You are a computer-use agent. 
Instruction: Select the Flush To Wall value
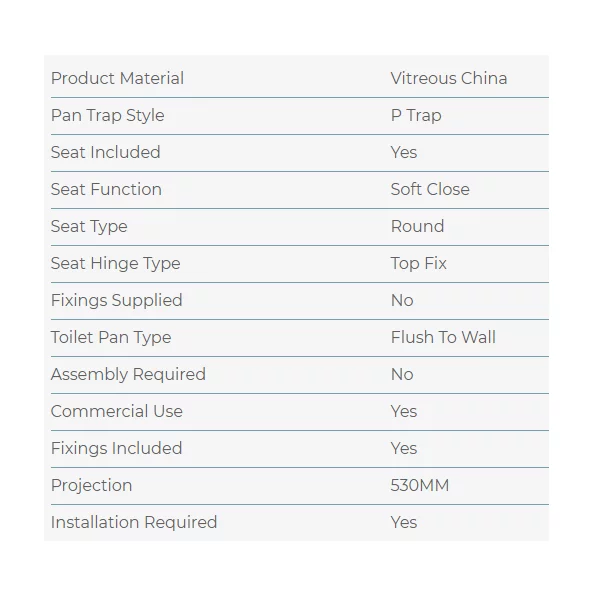pos(443,337)
